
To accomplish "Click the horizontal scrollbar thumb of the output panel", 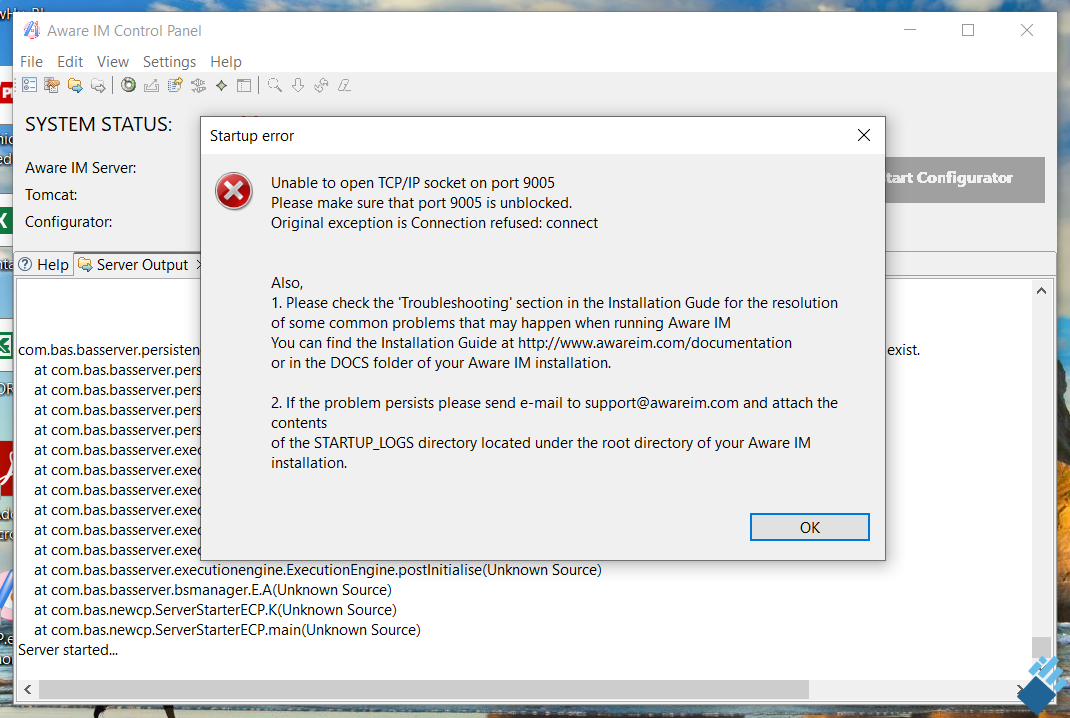I will (x=423, y=689).
